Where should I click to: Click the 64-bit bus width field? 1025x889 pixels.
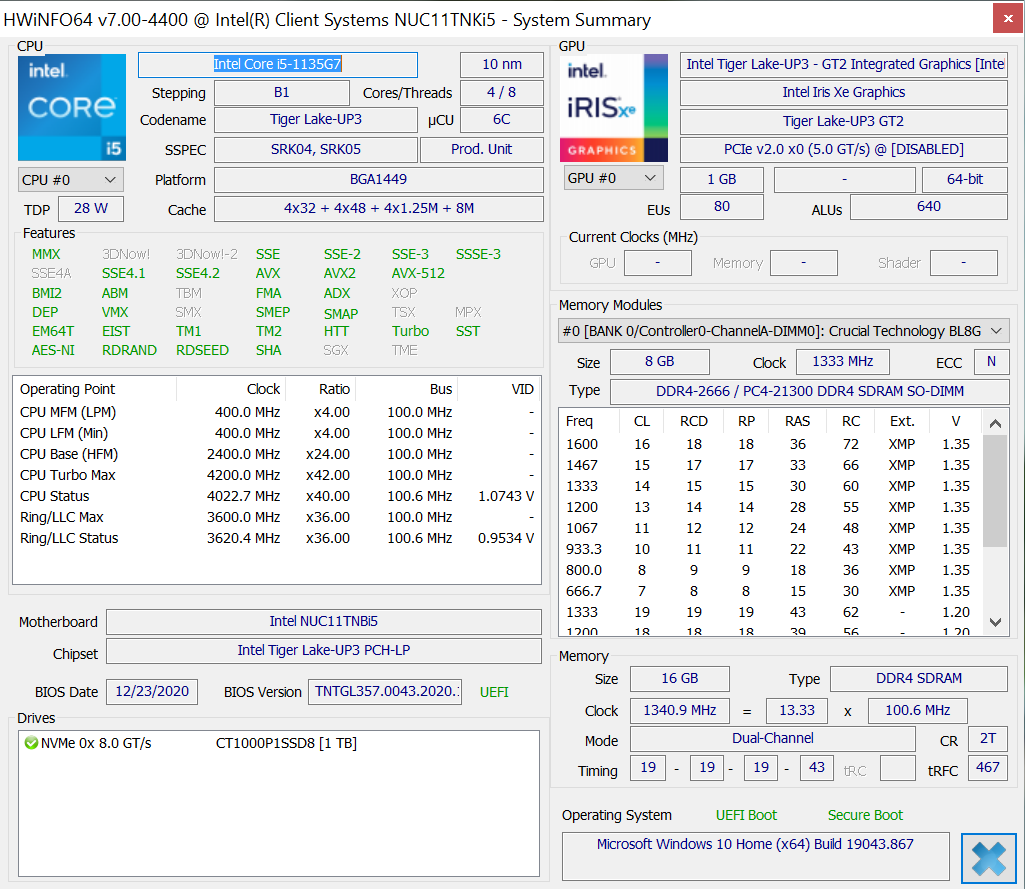point(965,180)
